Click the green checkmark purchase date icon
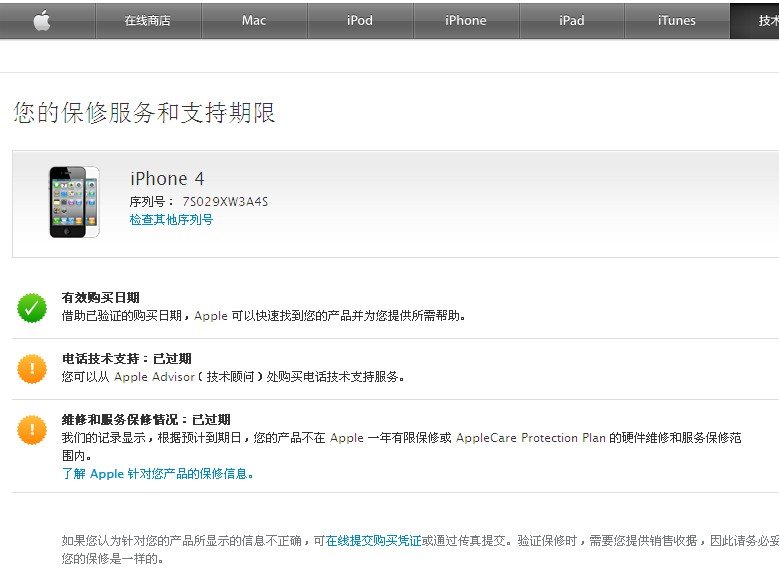This screenshot has height=576, width=779. pos(32,307)
